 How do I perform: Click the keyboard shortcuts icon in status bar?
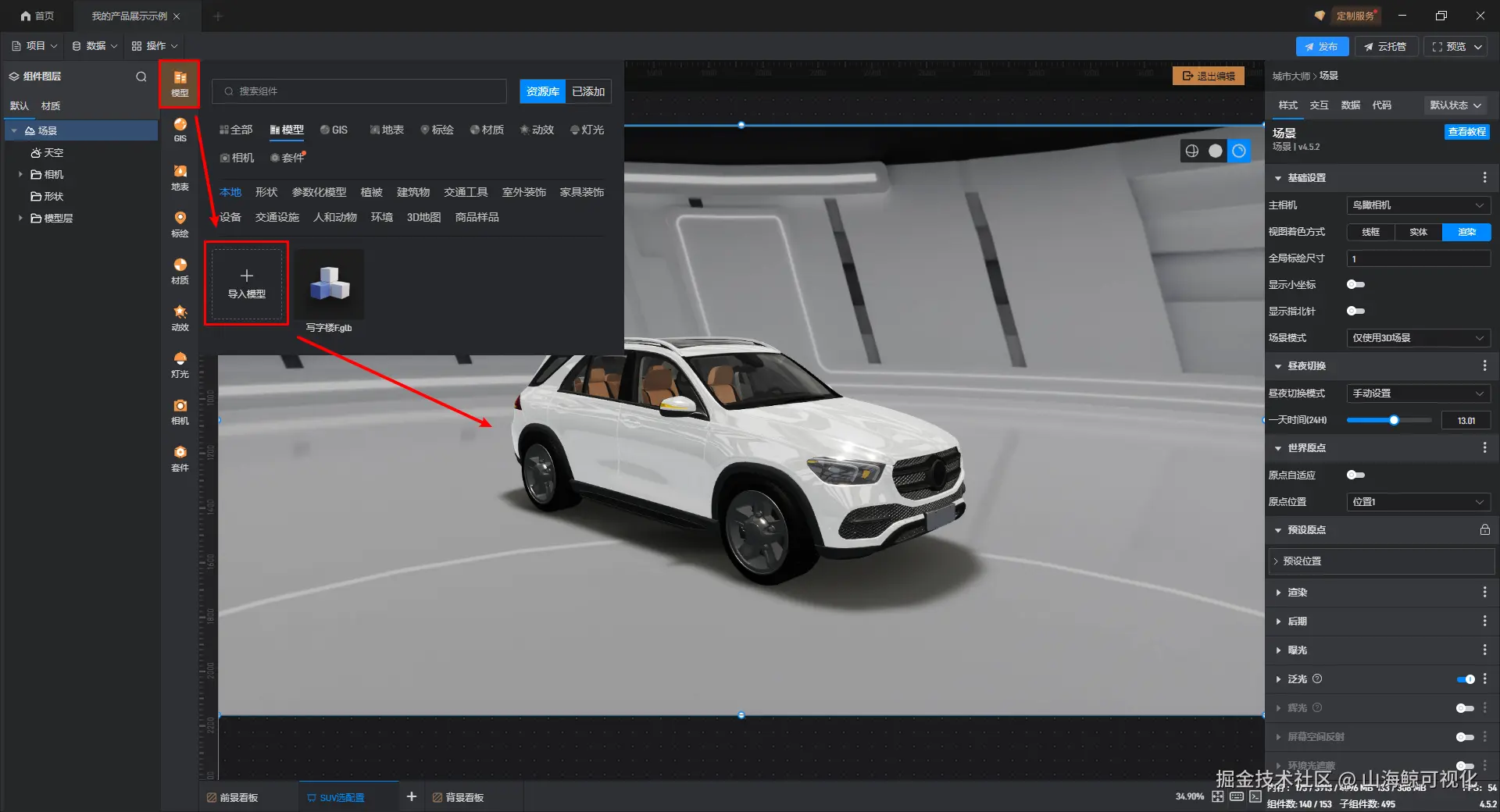1237,796
